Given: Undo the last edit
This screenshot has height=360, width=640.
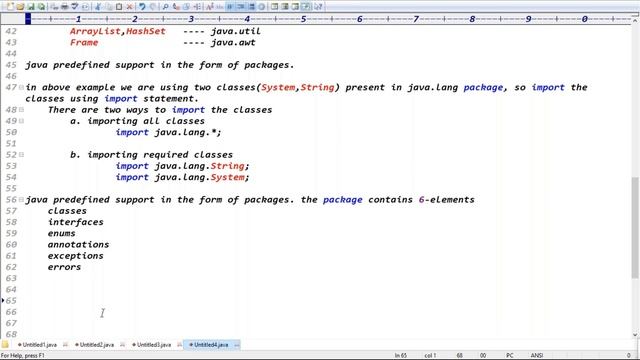Looking at the screenshot, I should coord(142,7).
